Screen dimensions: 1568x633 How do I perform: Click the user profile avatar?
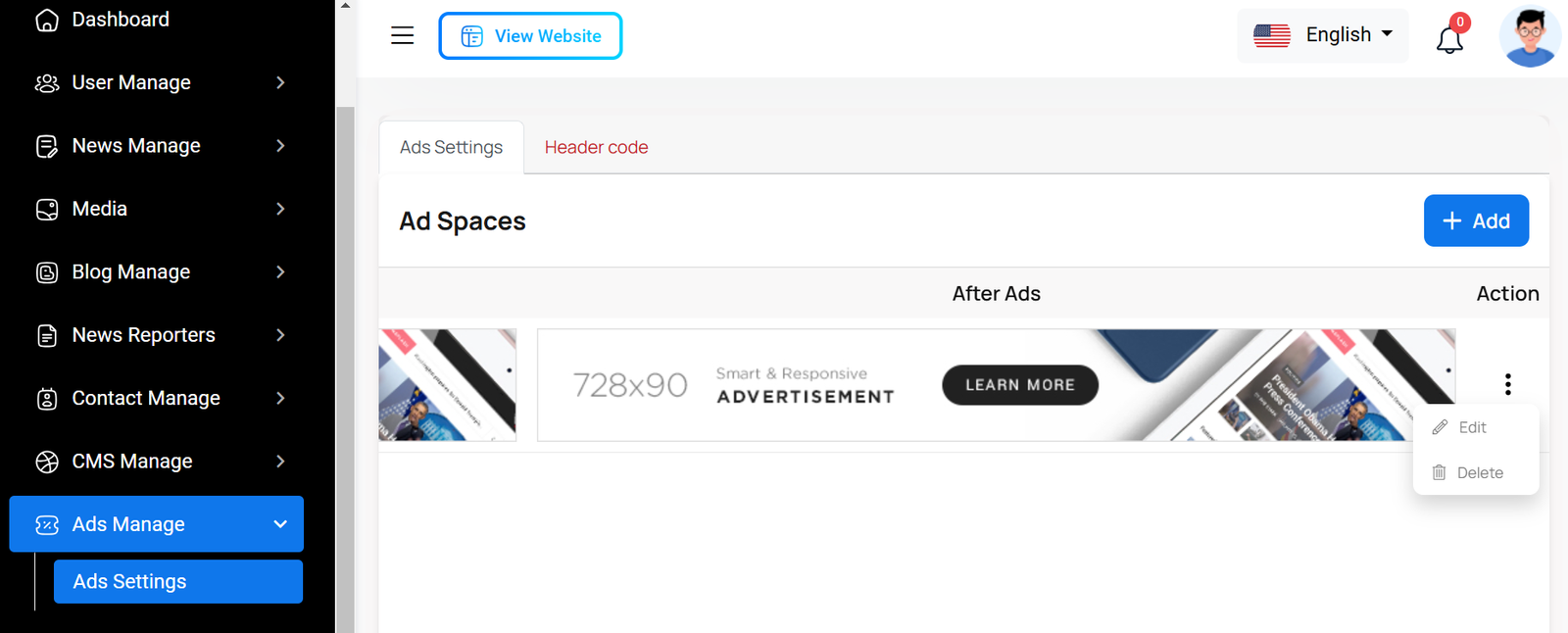(x=1529, y=37)
